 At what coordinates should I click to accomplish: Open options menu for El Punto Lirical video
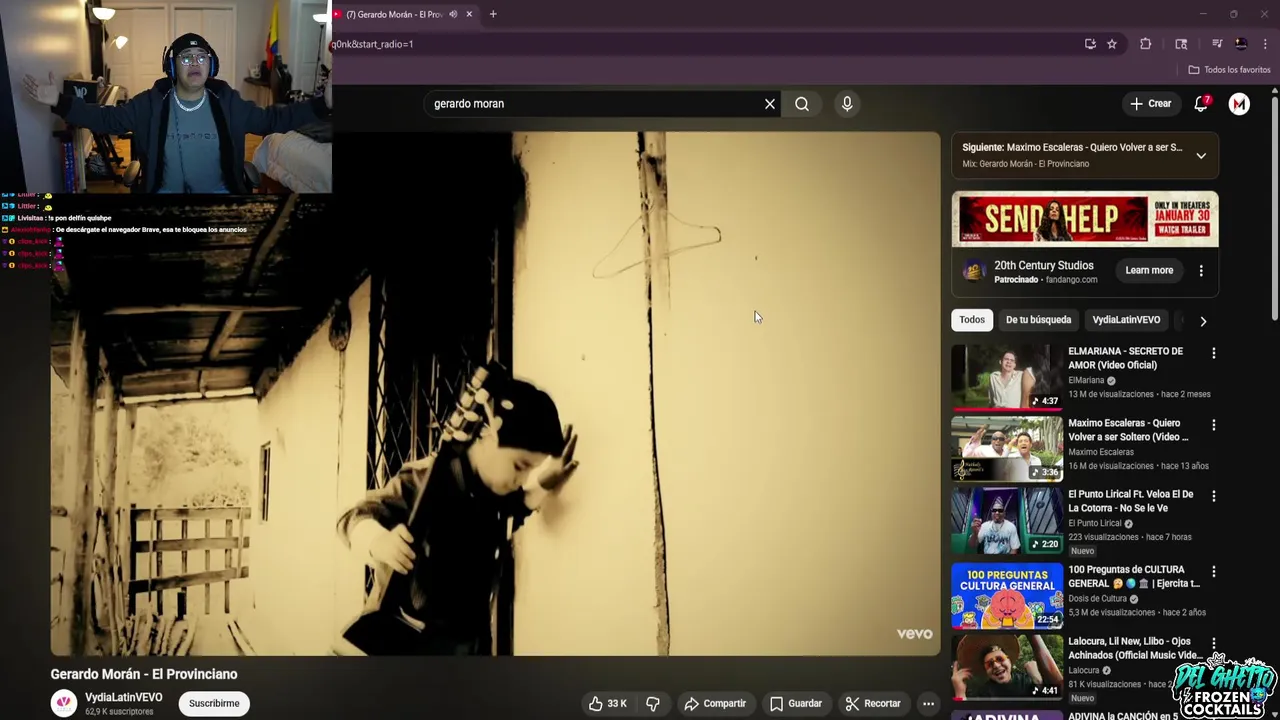[x=1214, y=496]
